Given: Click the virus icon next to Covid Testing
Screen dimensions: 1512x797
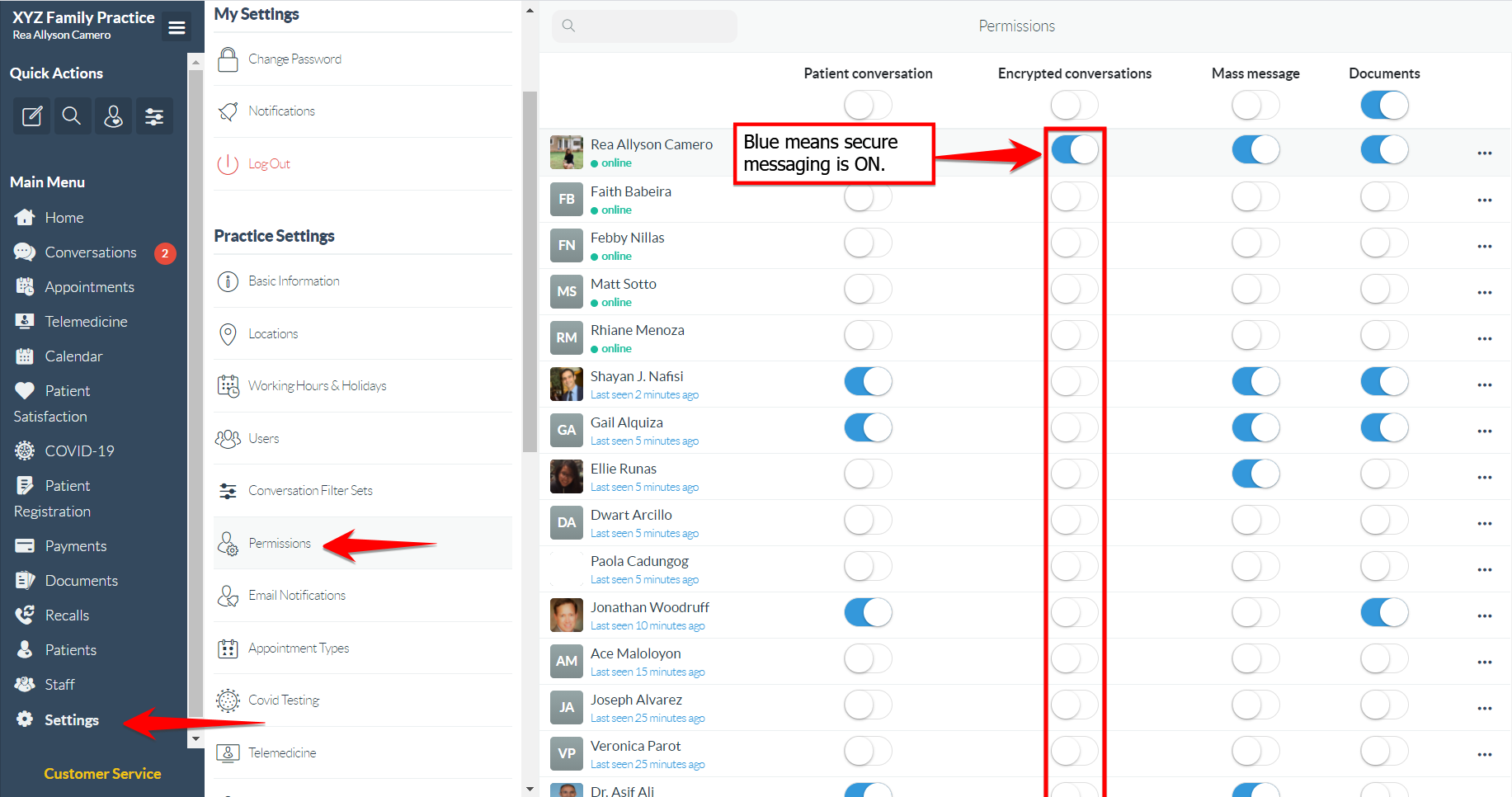Looking at the screenshot, I should [228, 700].
